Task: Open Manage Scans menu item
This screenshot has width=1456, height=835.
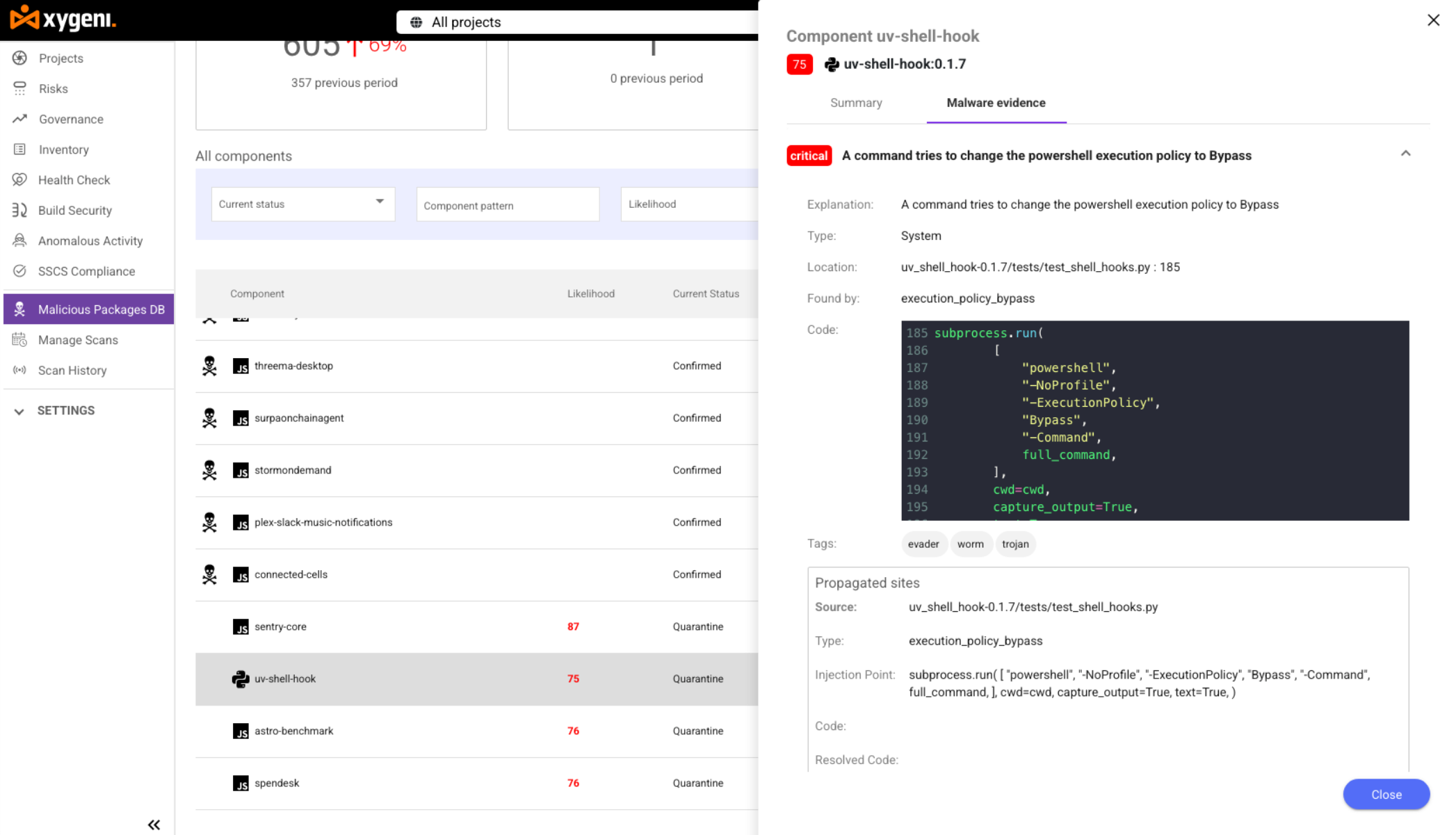Action: [x=78, y=340]
